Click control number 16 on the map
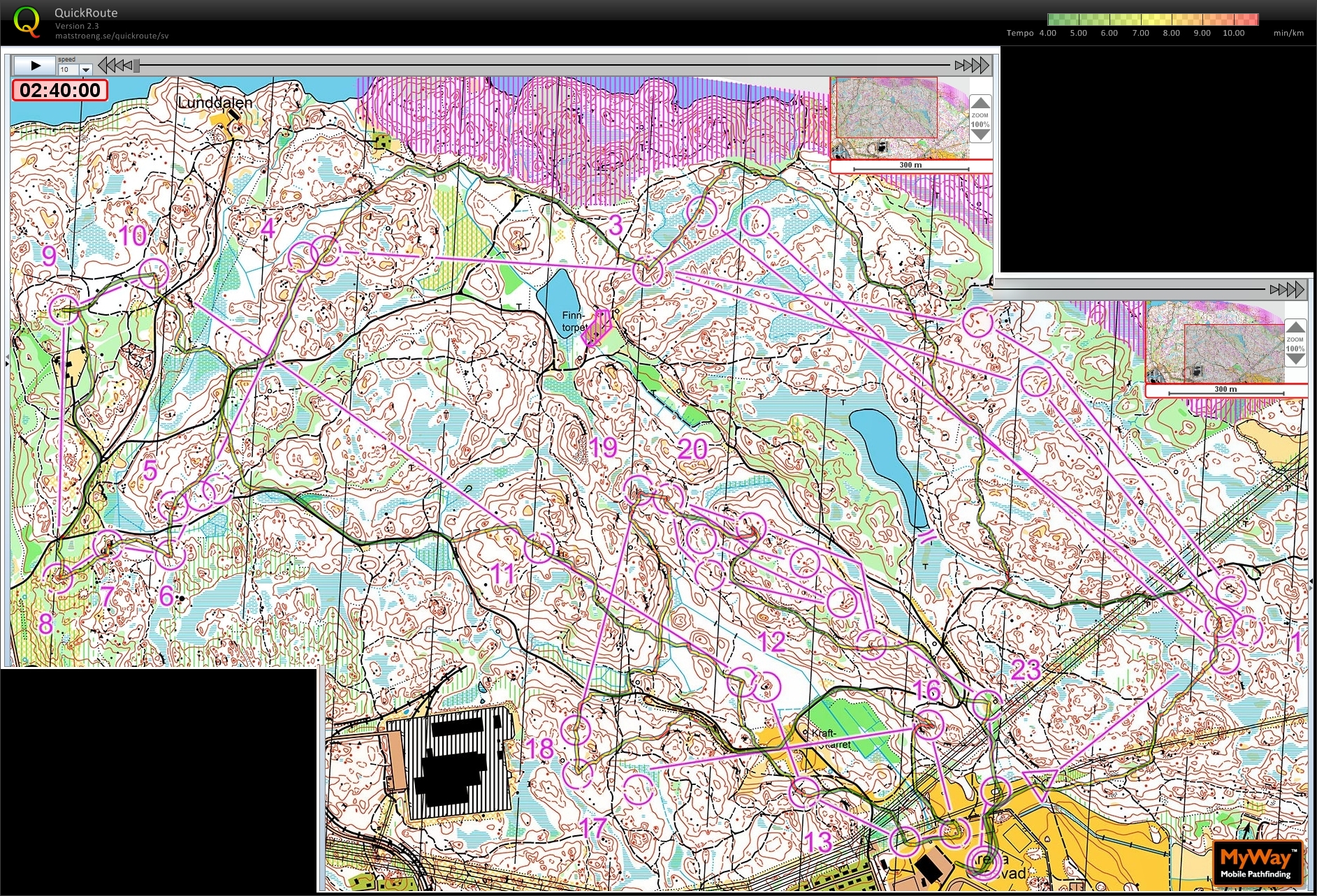Viewport: 1317px width, 896px height. coord(926,691)
